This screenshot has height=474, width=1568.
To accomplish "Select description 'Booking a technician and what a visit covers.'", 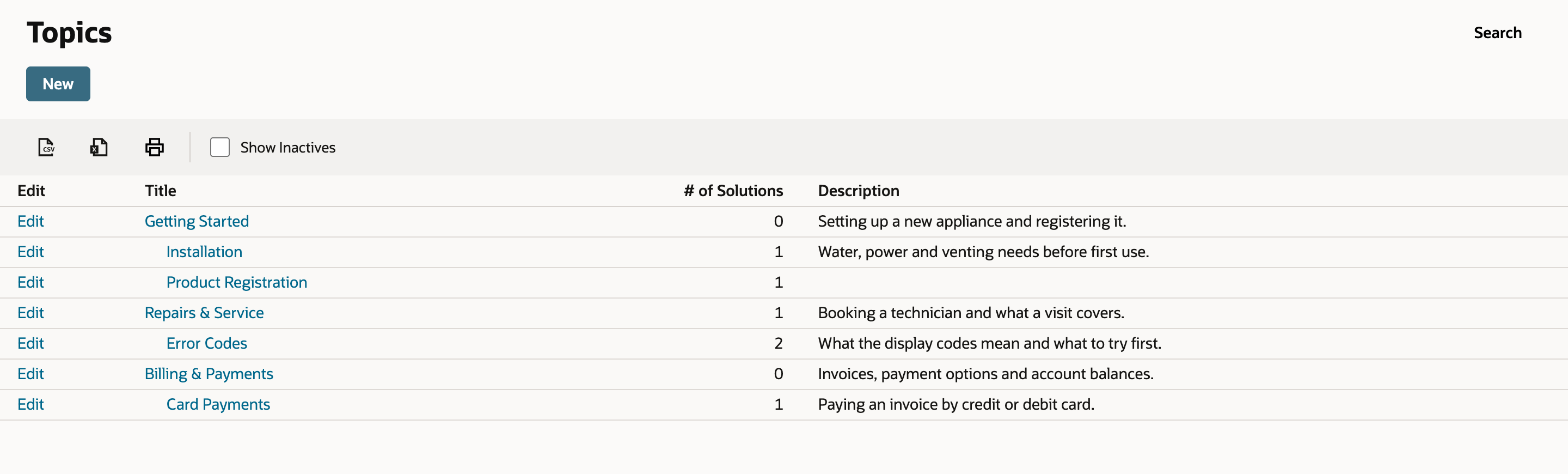I will click(971, 313).
